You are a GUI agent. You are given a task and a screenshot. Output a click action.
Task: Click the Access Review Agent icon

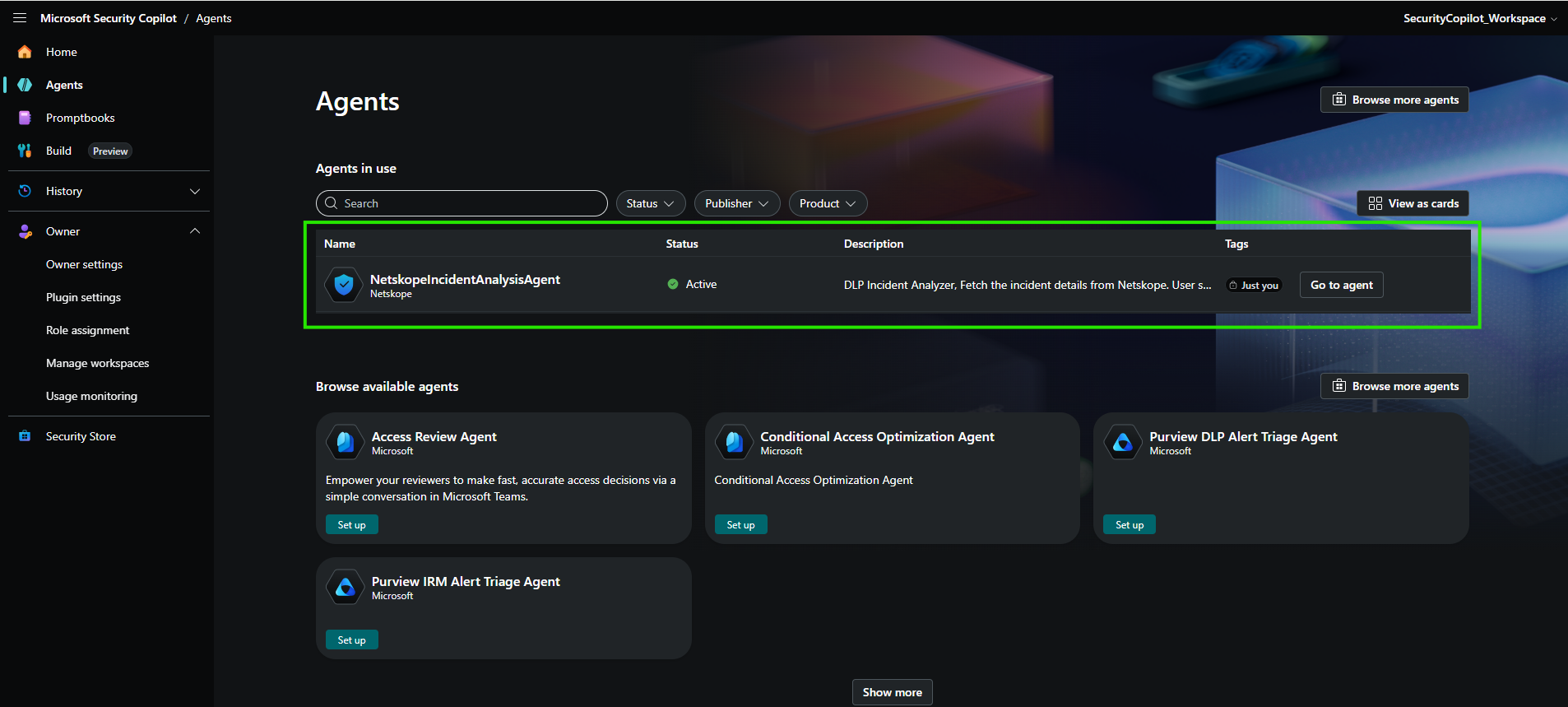(345, 442)
